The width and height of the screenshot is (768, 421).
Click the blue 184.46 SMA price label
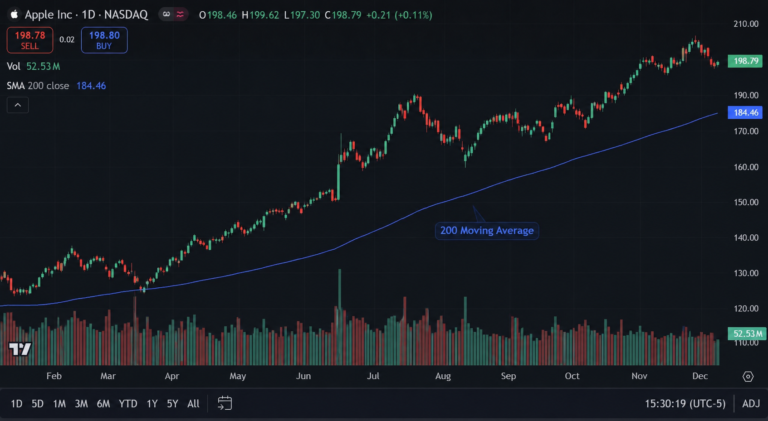click(745, 113)
